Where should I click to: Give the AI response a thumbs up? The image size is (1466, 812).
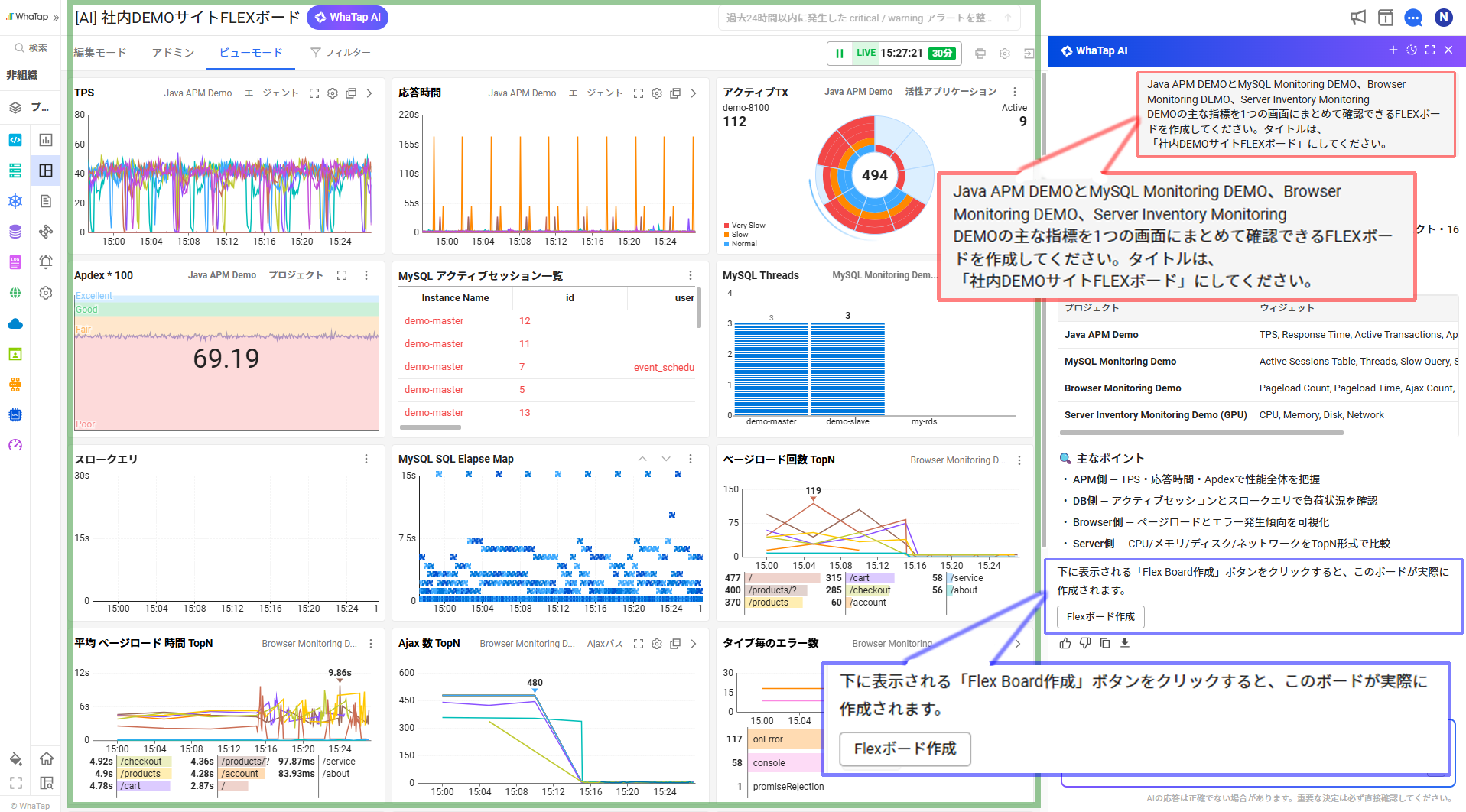click(1065, 643)
